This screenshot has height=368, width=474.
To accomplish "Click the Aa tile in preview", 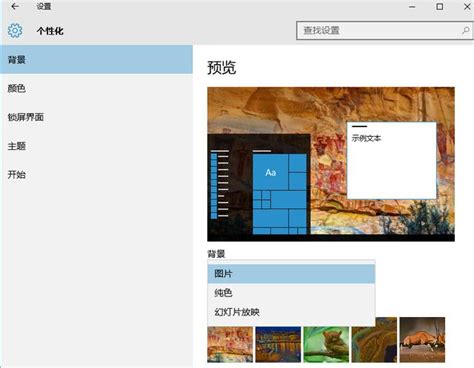I will click(x=270, y=172).
